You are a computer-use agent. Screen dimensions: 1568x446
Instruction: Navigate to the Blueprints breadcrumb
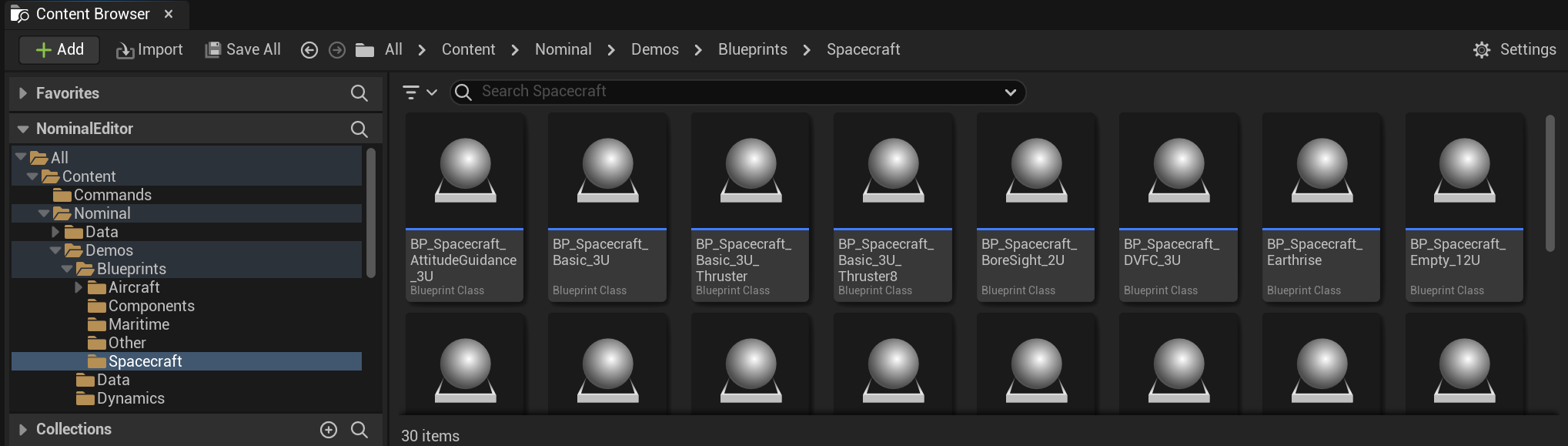(x=753, y=49)
